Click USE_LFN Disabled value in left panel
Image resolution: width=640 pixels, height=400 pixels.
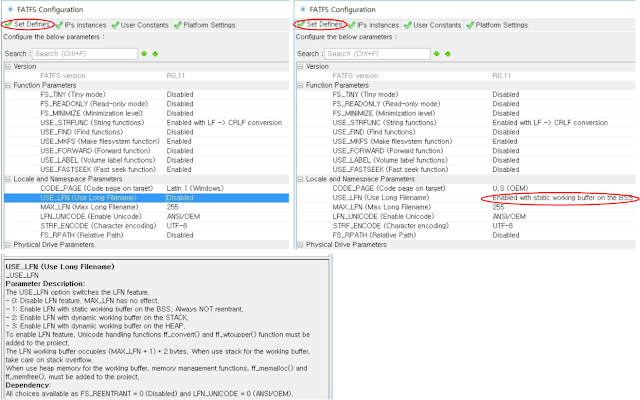click(x=180, y=198)
